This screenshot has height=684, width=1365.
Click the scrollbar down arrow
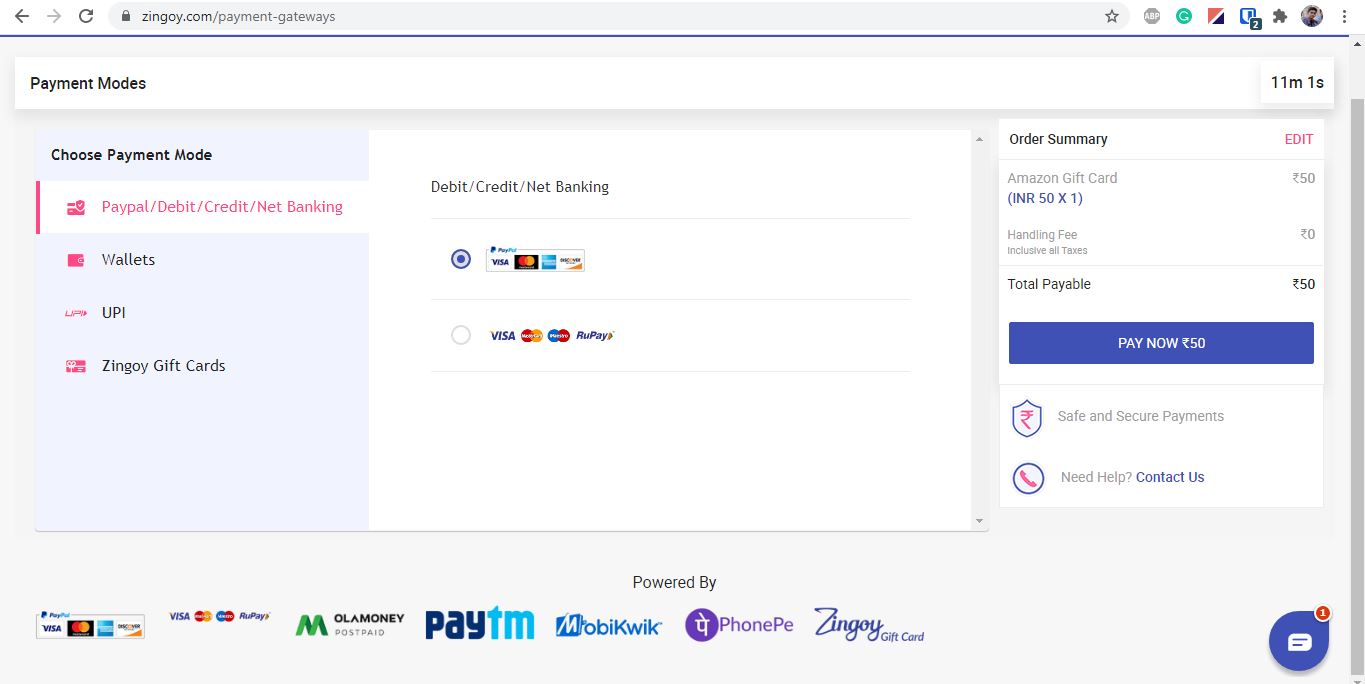[x=979, y=521]
